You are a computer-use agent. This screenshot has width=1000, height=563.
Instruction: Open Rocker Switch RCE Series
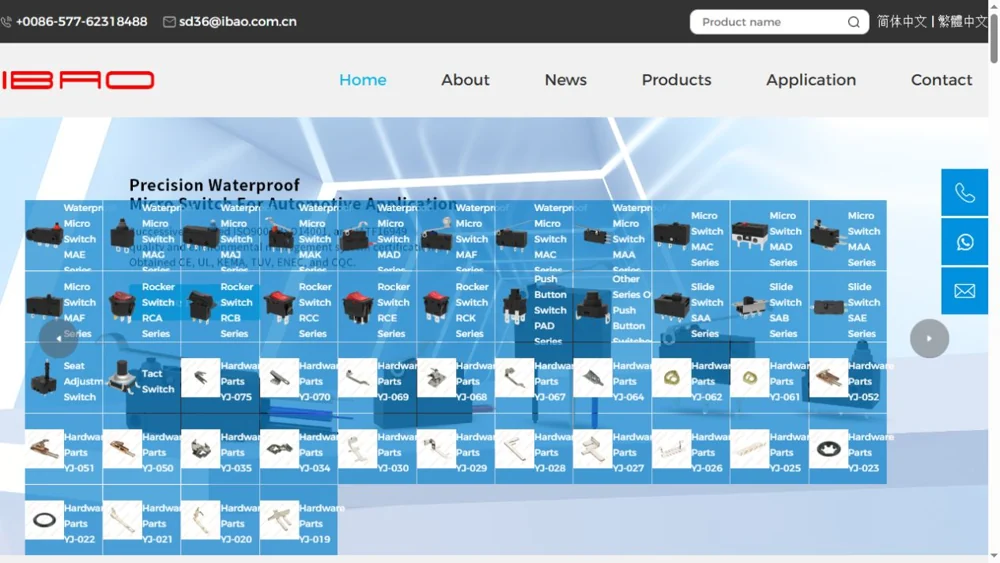tap(377, 307)
